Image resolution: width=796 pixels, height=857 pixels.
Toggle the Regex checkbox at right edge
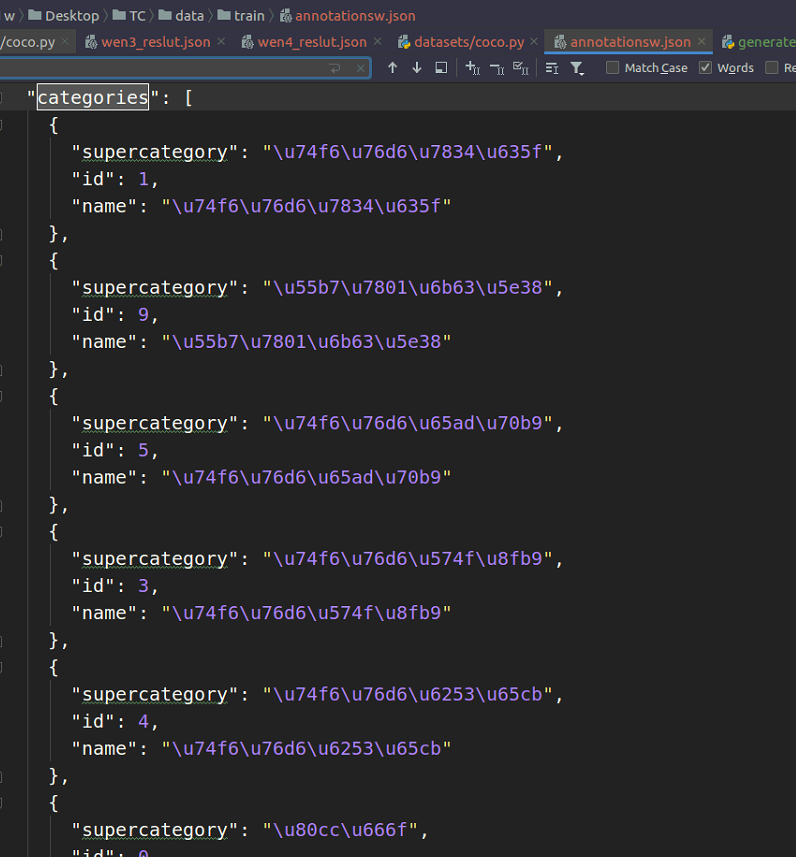point(772,68)
